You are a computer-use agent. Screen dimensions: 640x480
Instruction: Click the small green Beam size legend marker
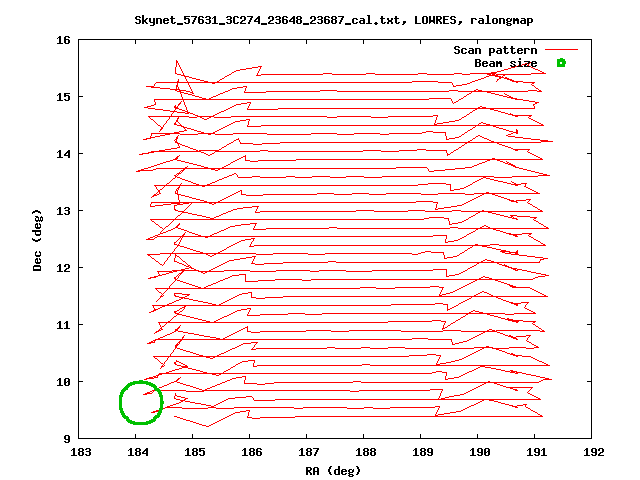(562, 63)
